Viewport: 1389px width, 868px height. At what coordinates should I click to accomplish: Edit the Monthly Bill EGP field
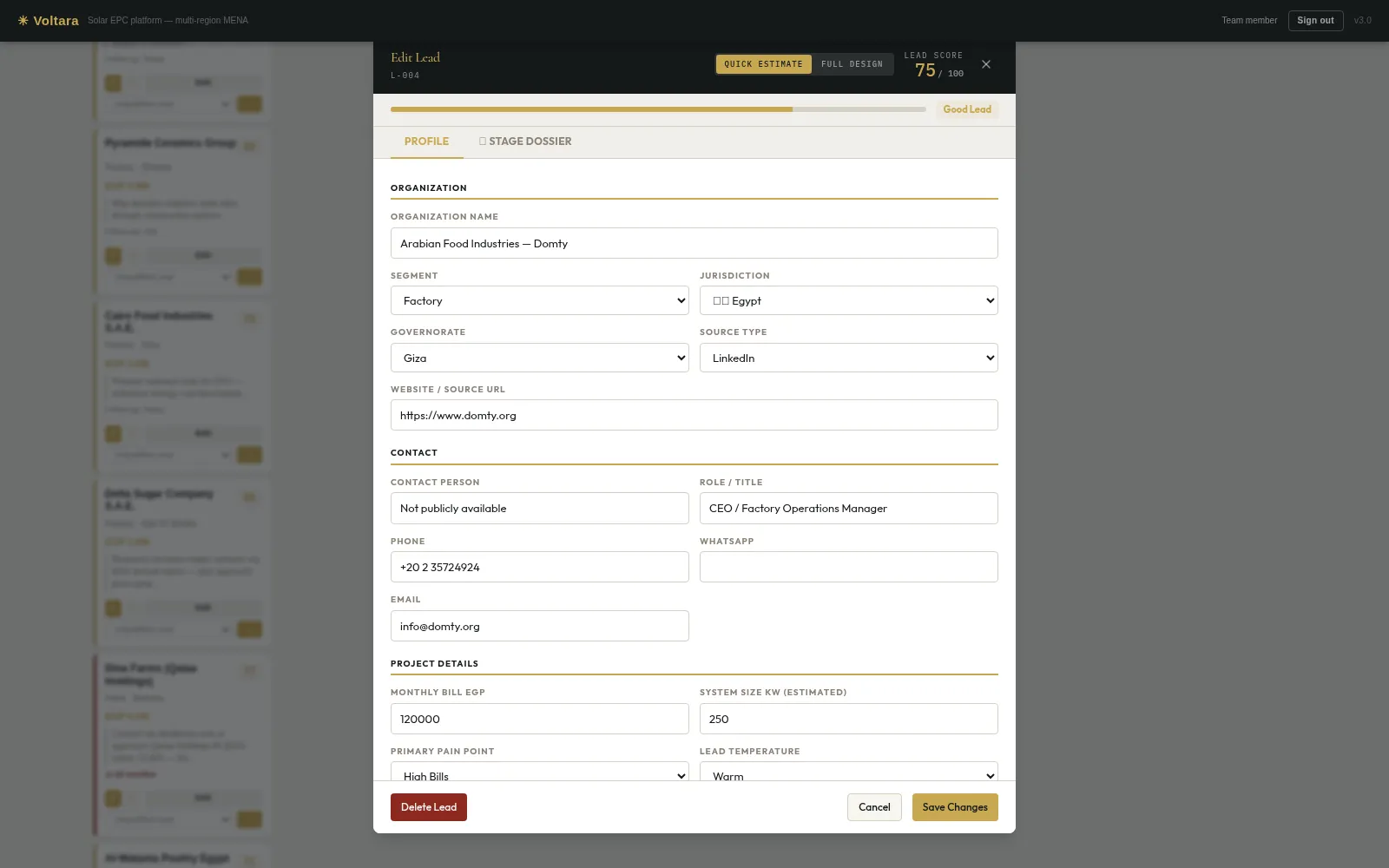(x=540, y=719)
